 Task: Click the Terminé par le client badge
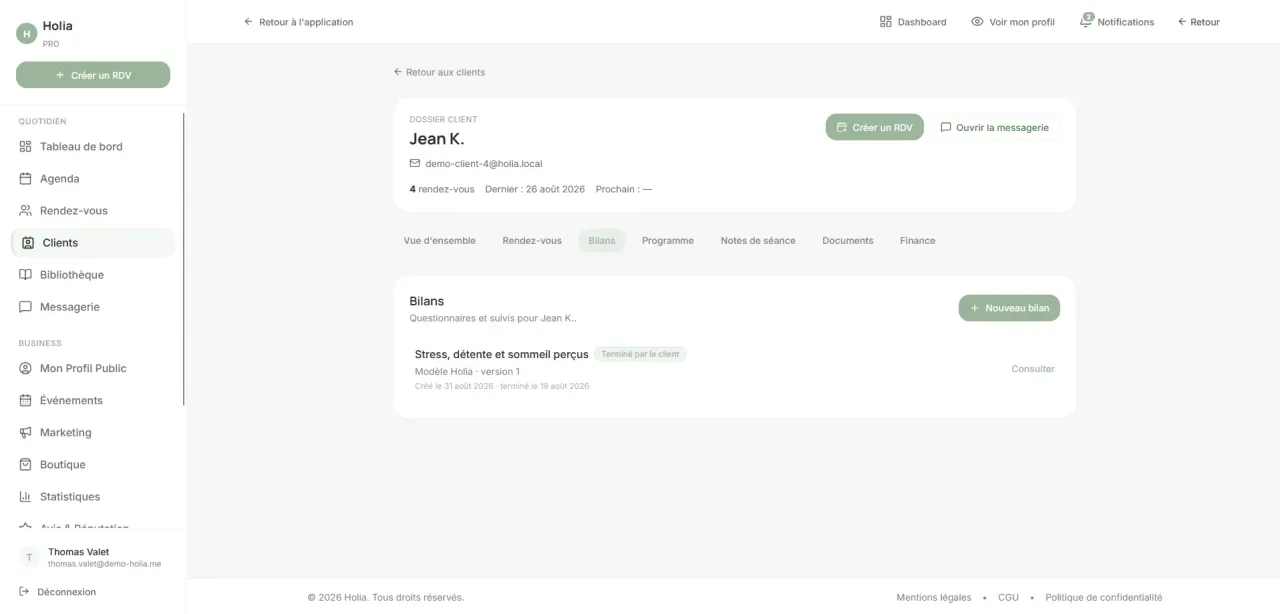coord(640,354)
